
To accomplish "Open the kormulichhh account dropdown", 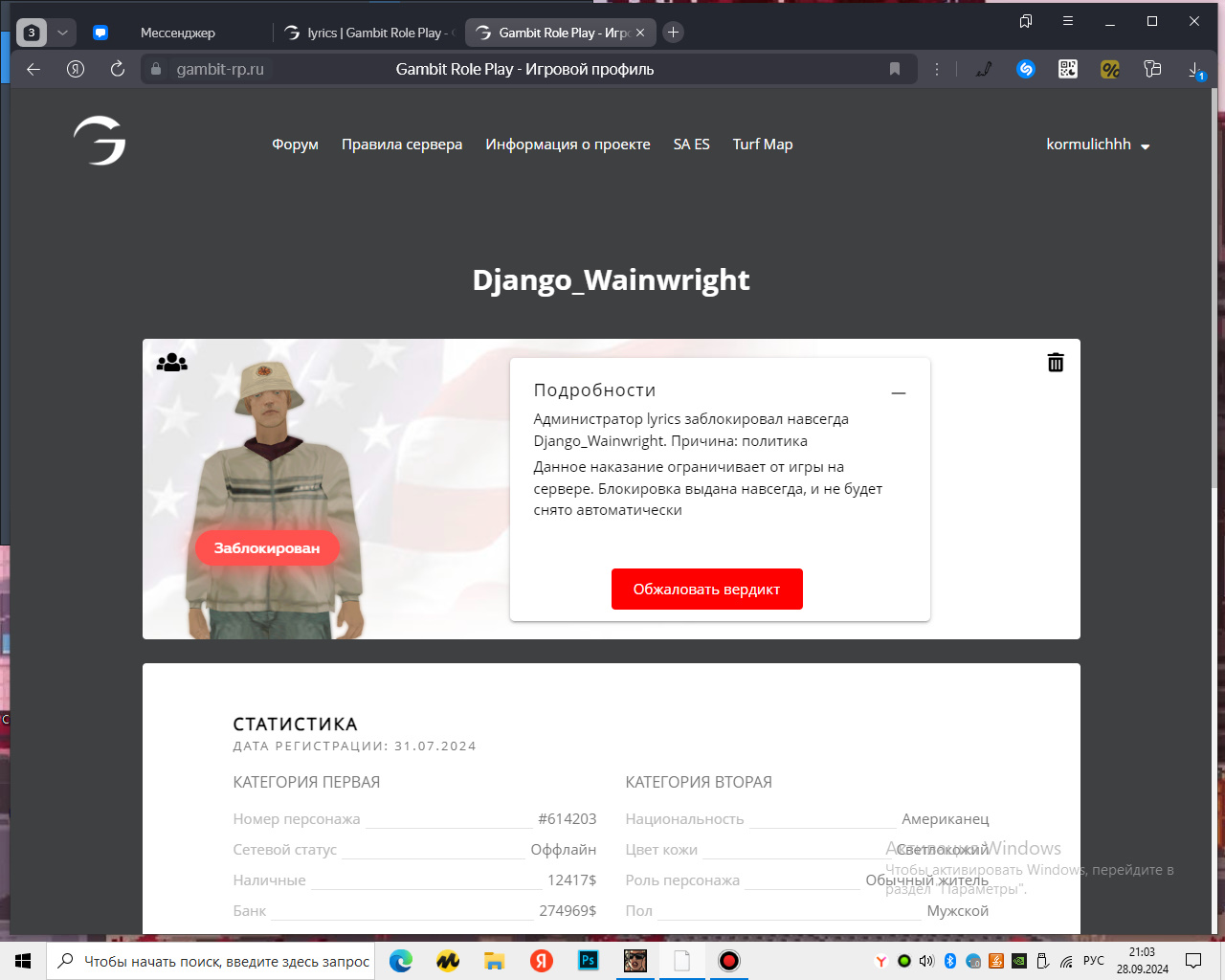I will tap(1098, 145).
